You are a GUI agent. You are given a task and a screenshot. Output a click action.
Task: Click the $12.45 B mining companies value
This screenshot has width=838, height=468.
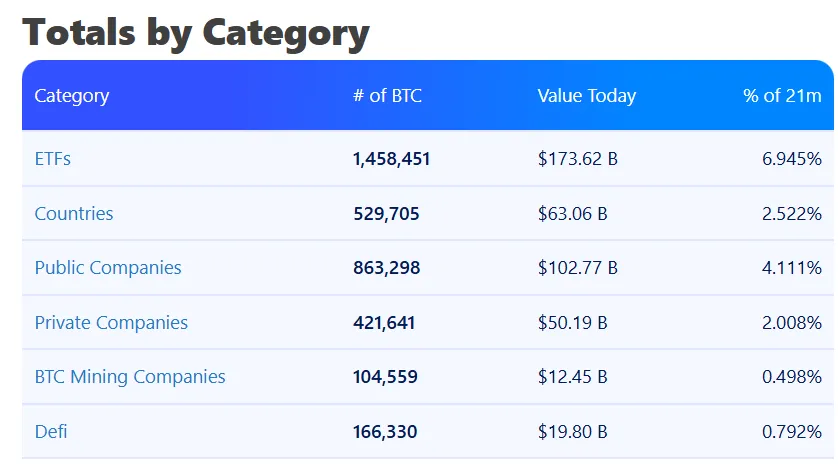pos(573,377)
